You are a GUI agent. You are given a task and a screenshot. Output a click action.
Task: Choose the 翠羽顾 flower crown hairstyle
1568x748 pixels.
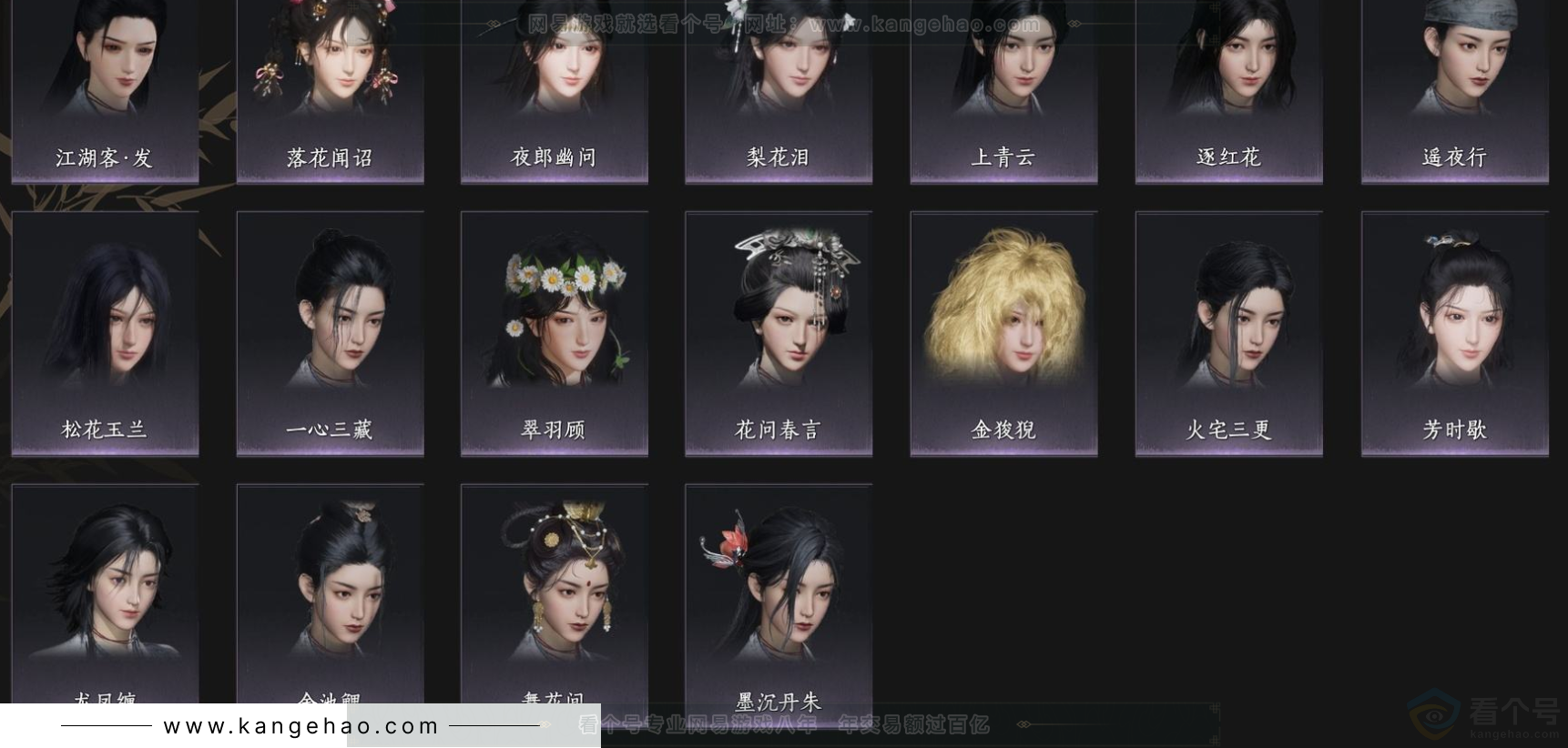tap(555, 334)
